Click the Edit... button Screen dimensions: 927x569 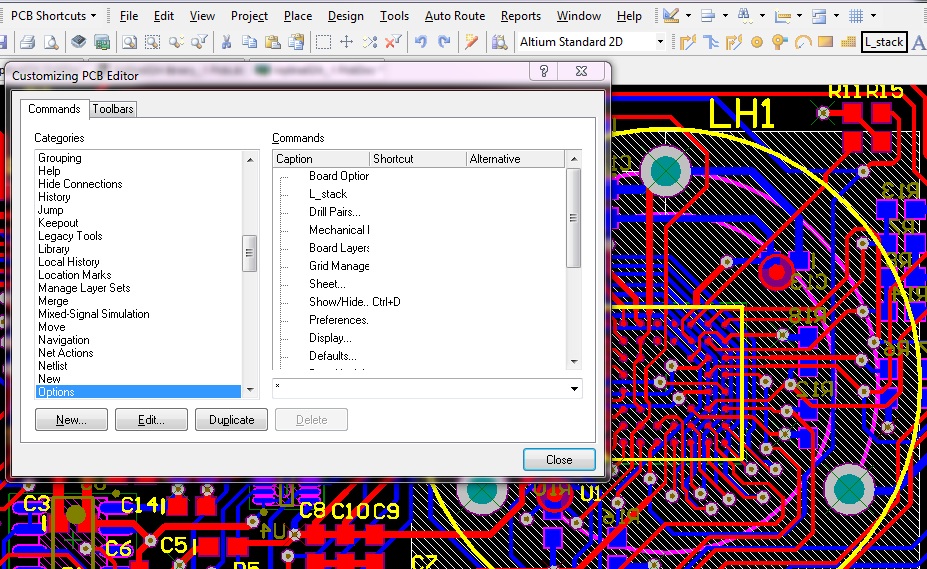point(151,419)
